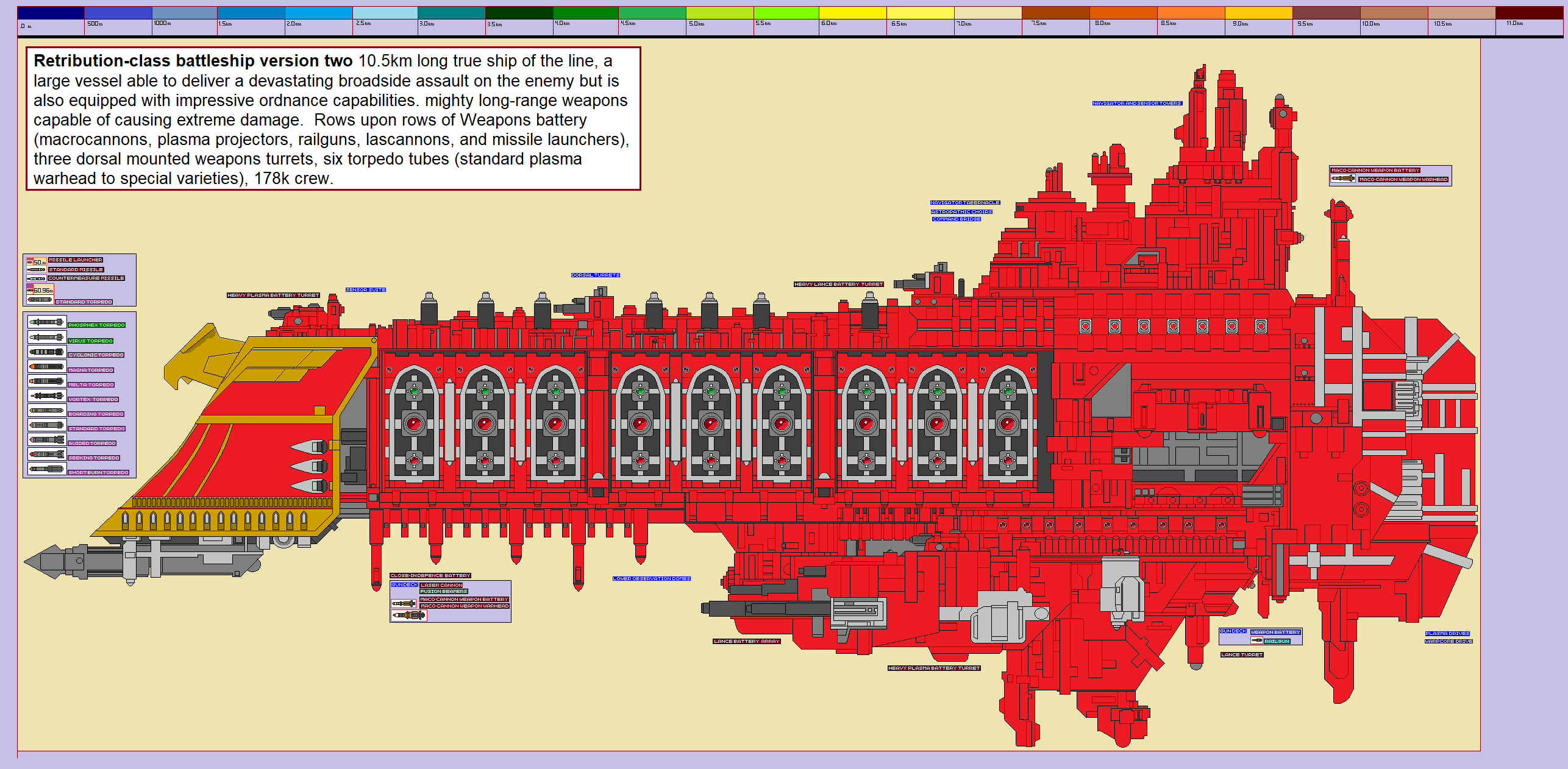Screen dimensions: 1568x769
Task: Select the Sensor Suite label
Action: pyautogui.click(x=366, y=290)
